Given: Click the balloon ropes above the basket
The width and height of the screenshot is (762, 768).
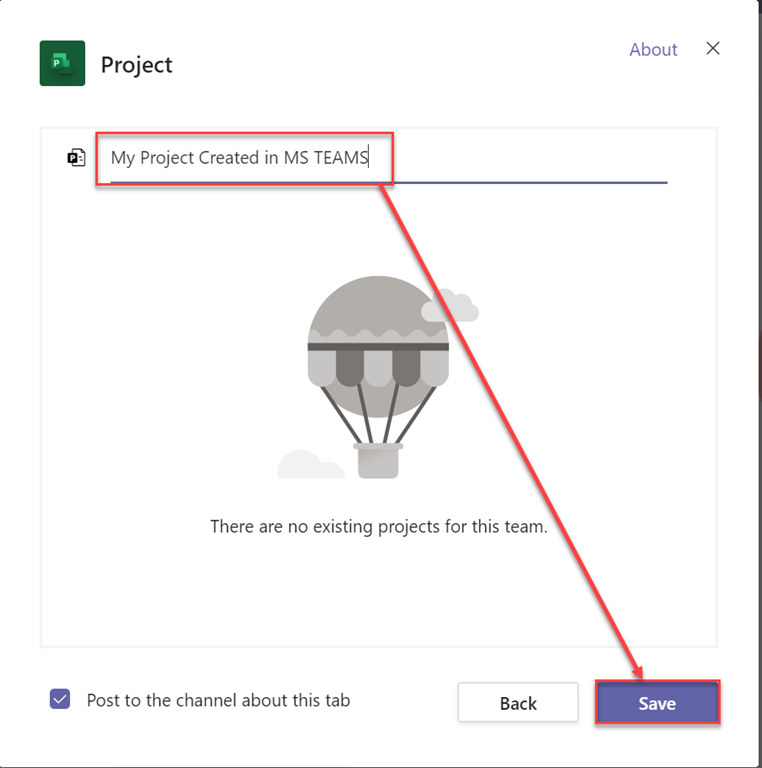Looking at the screenshot, I should tap(378, 415).
